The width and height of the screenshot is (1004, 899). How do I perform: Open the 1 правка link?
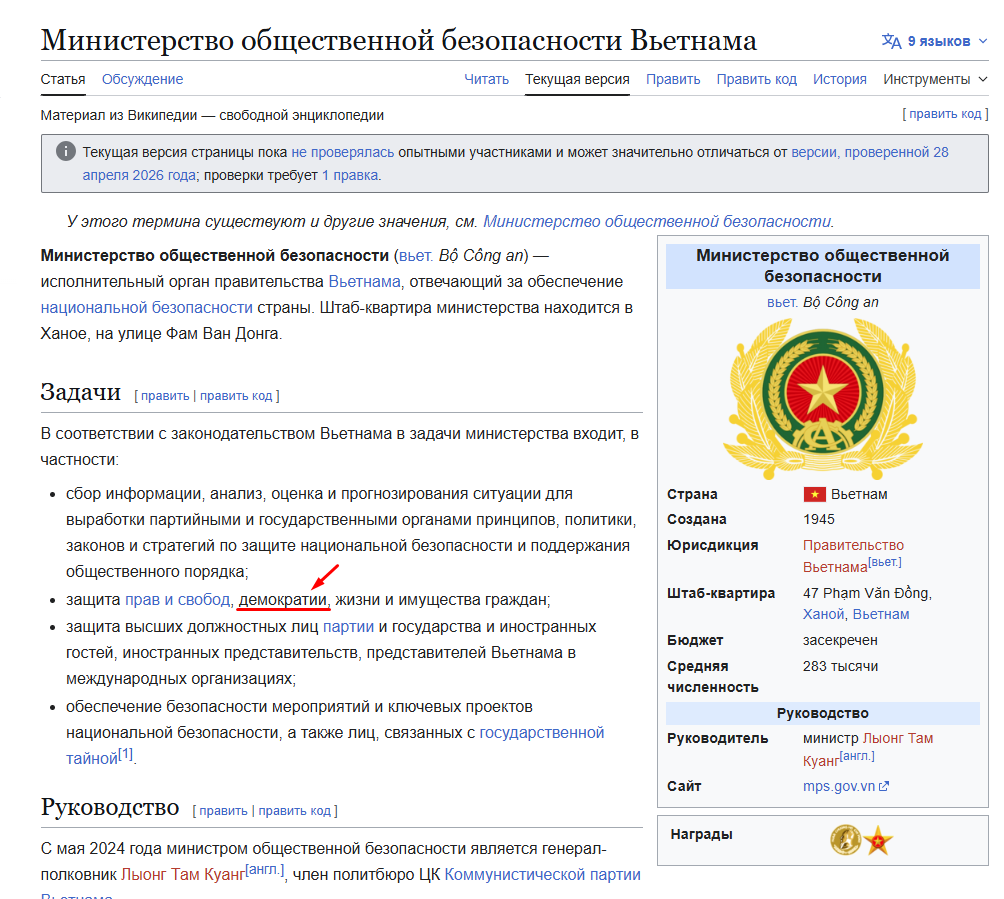(350, 175)
